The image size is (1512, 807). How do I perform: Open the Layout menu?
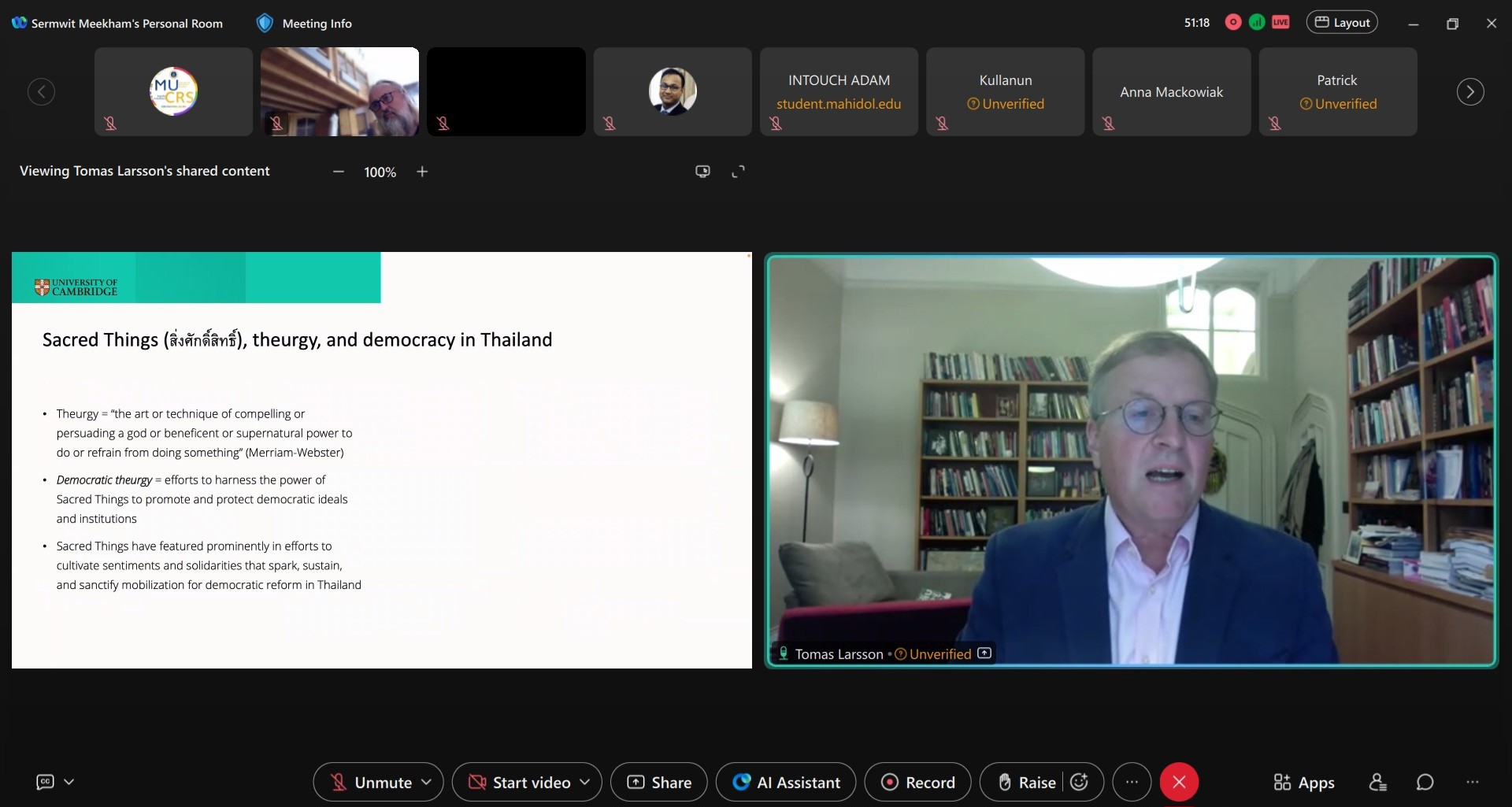1342,22
